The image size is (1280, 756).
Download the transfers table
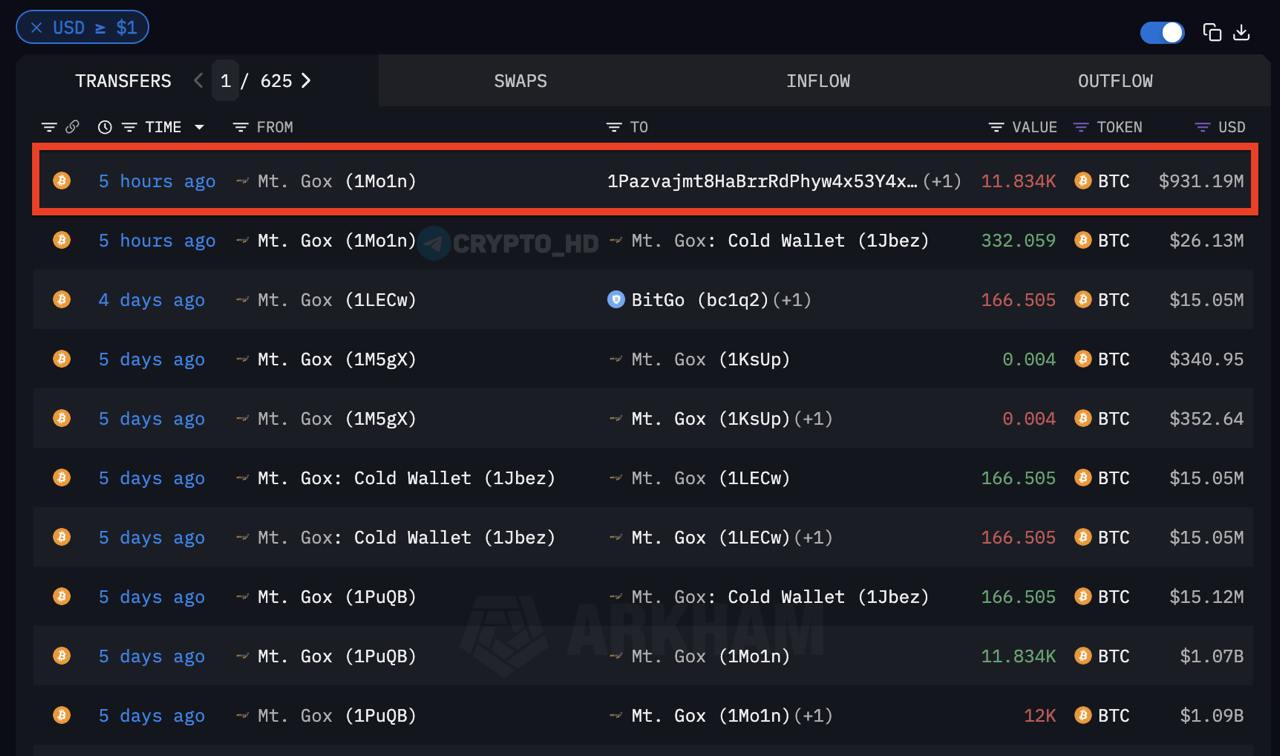[x=1241, y=32]
